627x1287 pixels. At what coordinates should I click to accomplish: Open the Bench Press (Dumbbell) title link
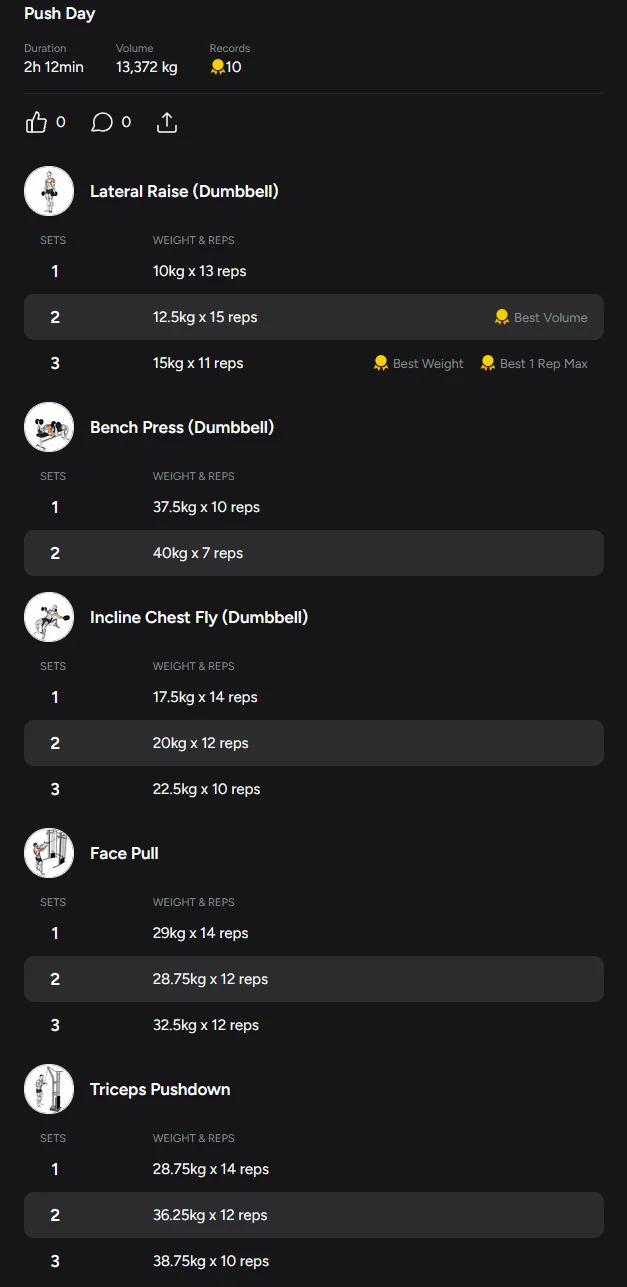tap(182, 427)
